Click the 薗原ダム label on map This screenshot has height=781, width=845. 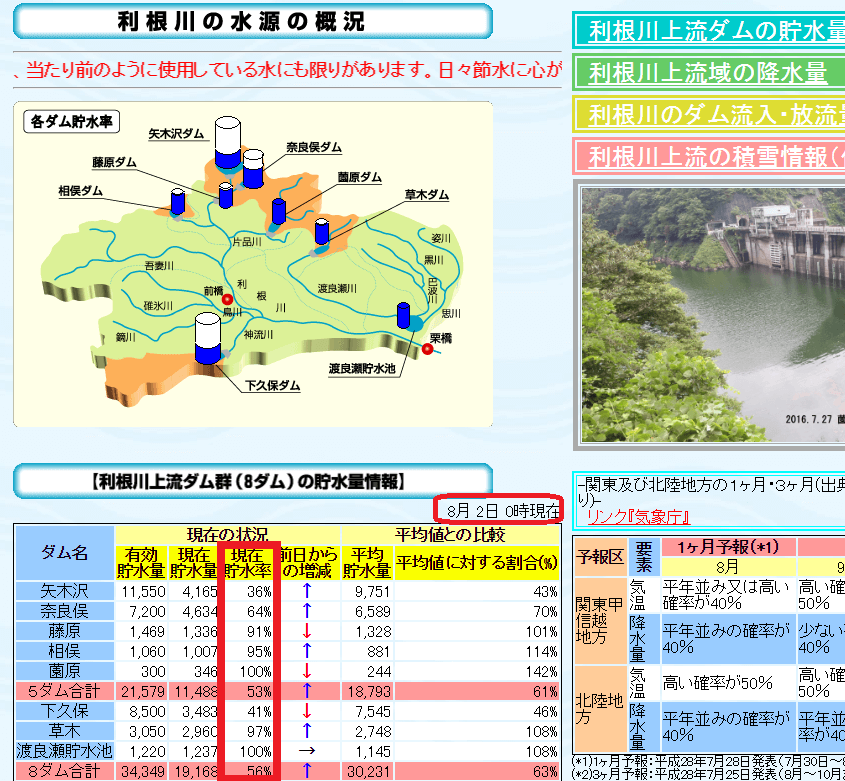click(x=359, y=177)
